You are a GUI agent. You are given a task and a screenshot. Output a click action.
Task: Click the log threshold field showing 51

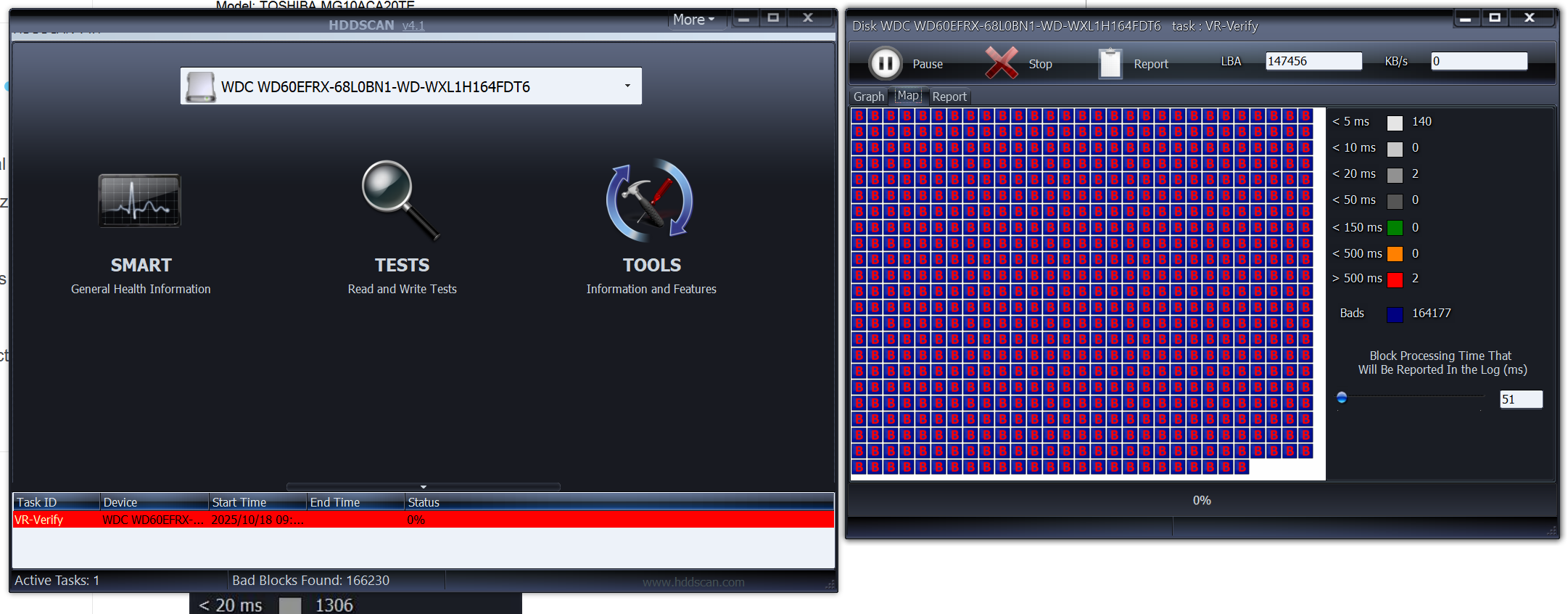[1520, 399]
